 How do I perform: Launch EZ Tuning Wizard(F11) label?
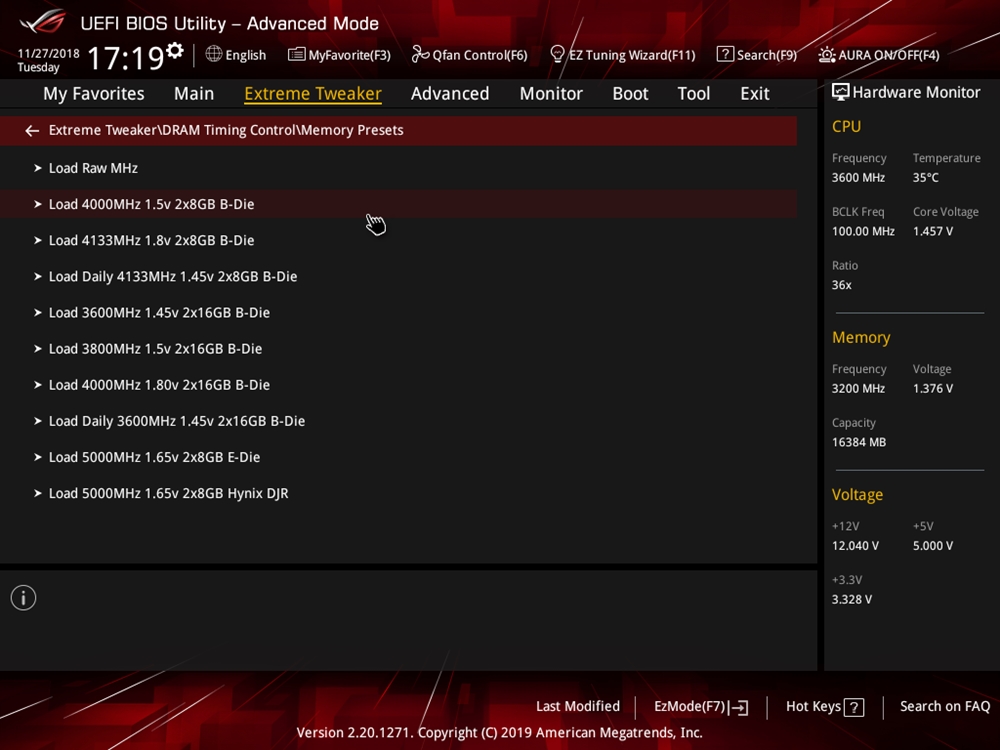coord(632,55)
